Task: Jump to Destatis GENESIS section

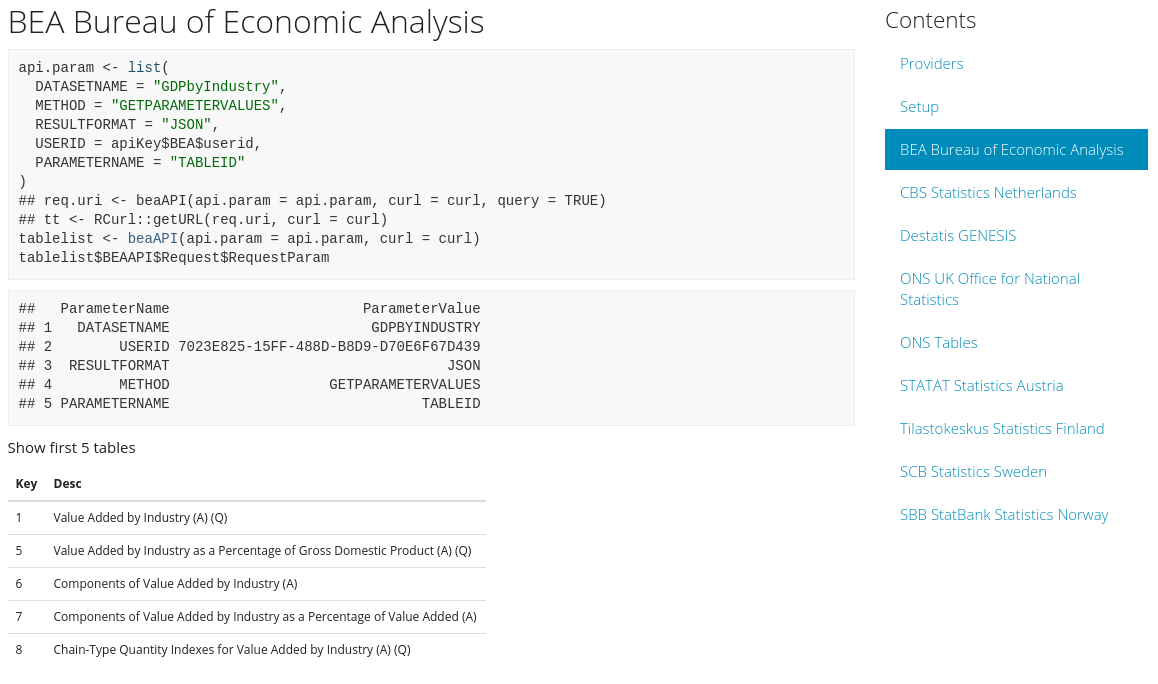Action: click(958, 236)
